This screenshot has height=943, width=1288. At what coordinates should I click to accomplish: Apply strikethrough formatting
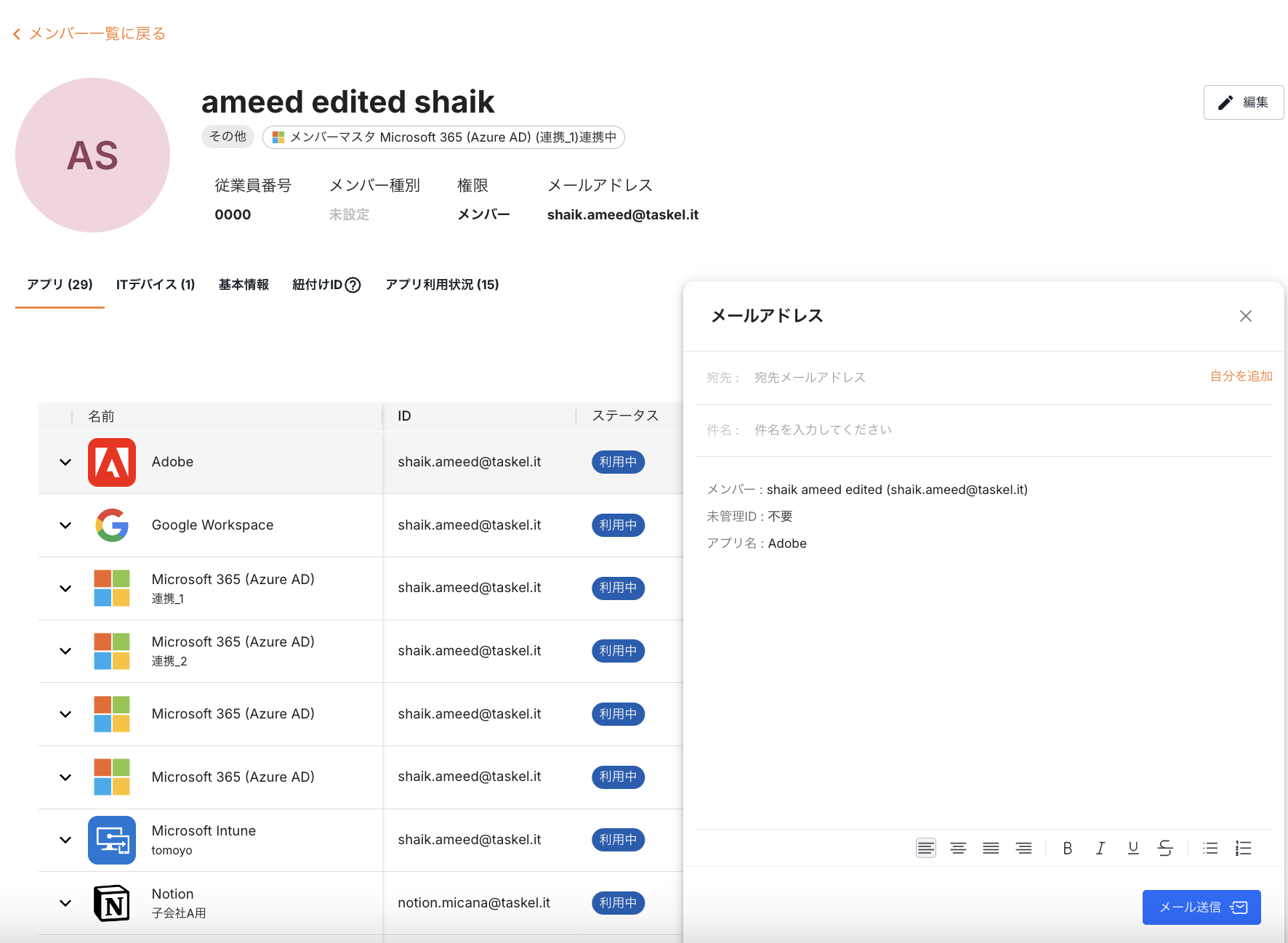1165,848
